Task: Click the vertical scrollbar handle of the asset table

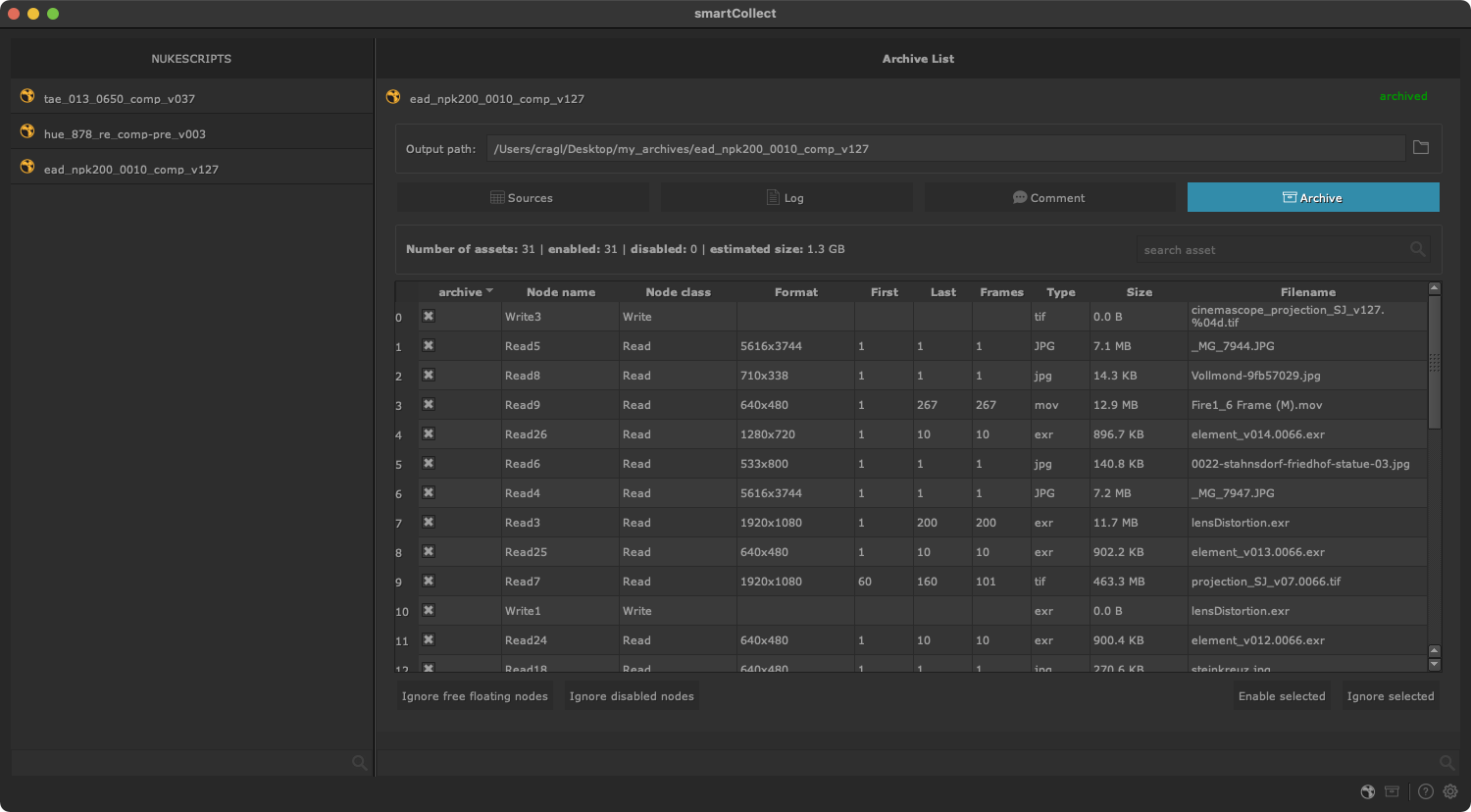Action: (1435, 363)
